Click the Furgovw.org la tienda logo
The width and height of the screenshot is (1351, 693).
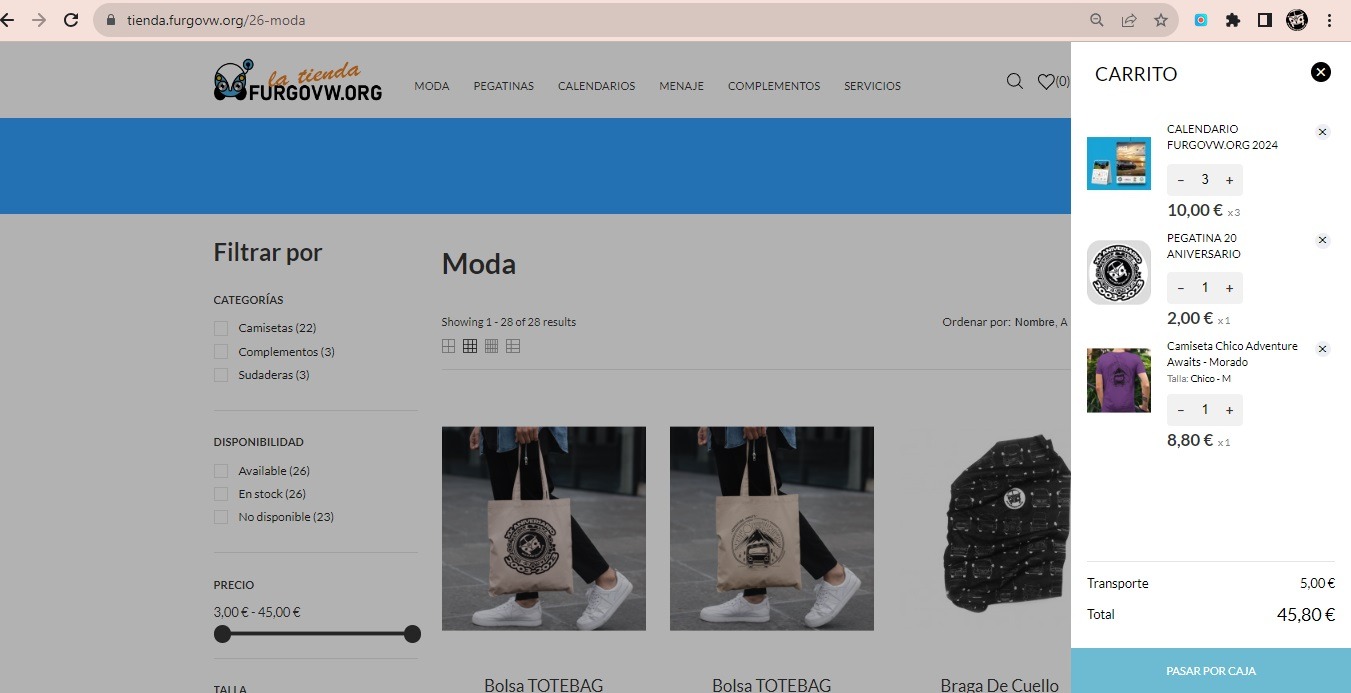298,81
